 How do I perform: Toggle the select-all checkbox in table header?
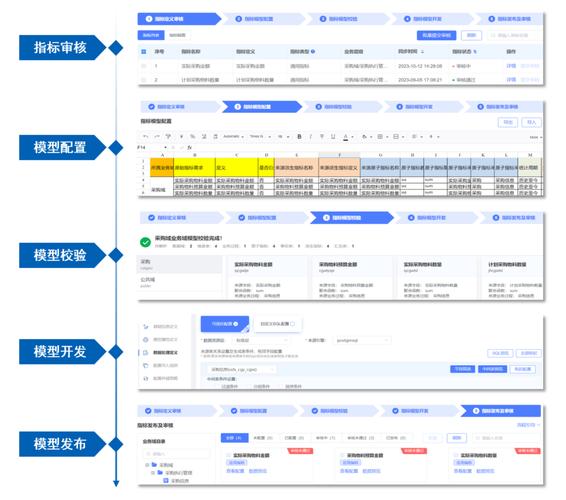(144, 52)
